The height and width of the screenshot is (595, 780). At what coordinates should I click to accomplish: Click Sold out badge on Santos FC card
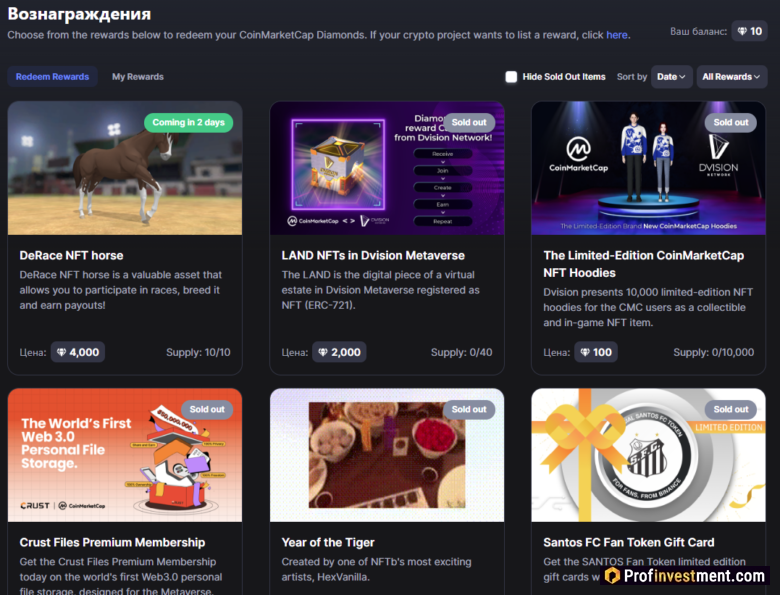[x=730, y=409]
